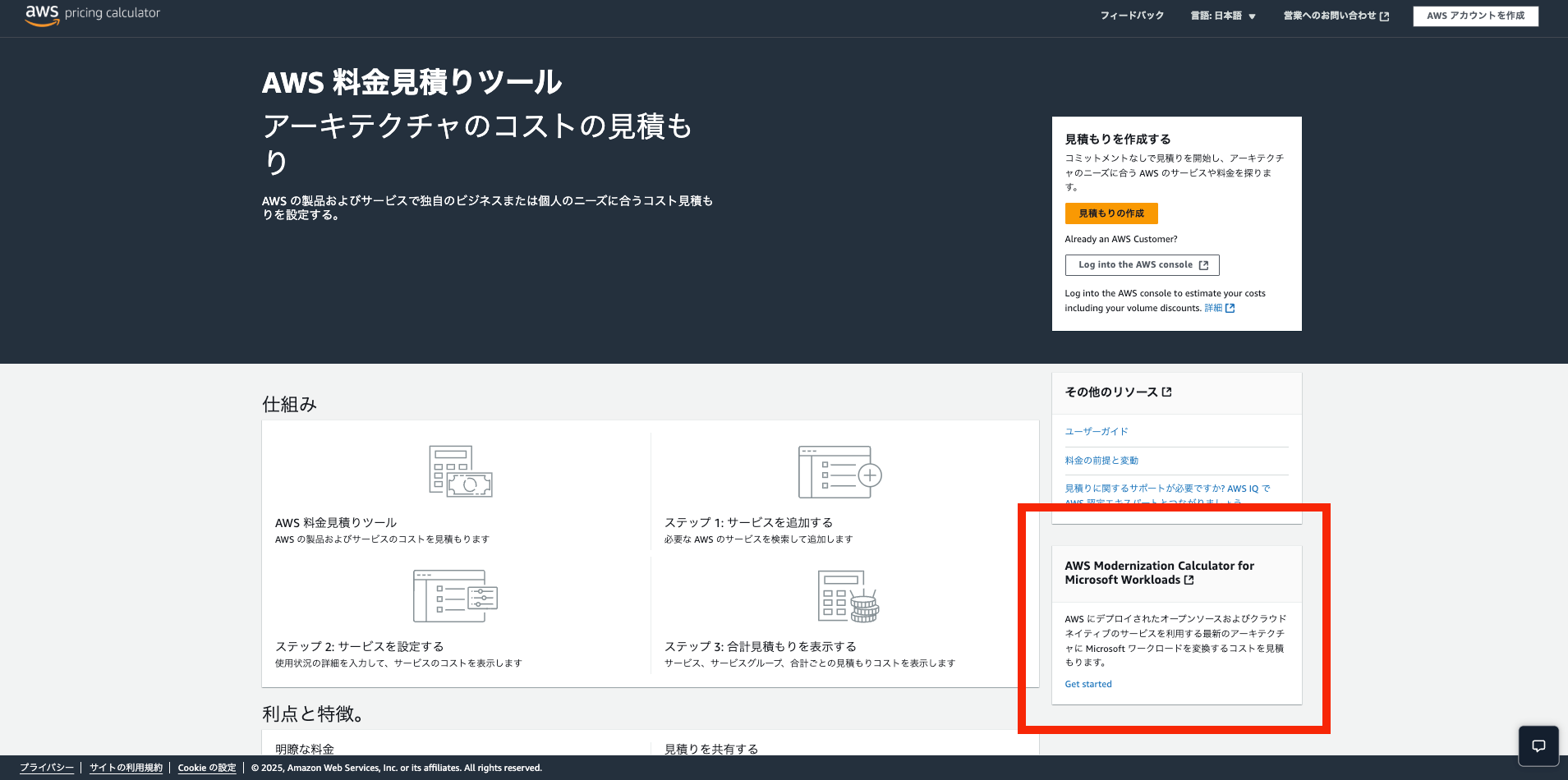This screenshot has height=780, width=1568.
Task: Click external icon beside 営業へのお問い合わせ
Action: (x=1385, y=16)
